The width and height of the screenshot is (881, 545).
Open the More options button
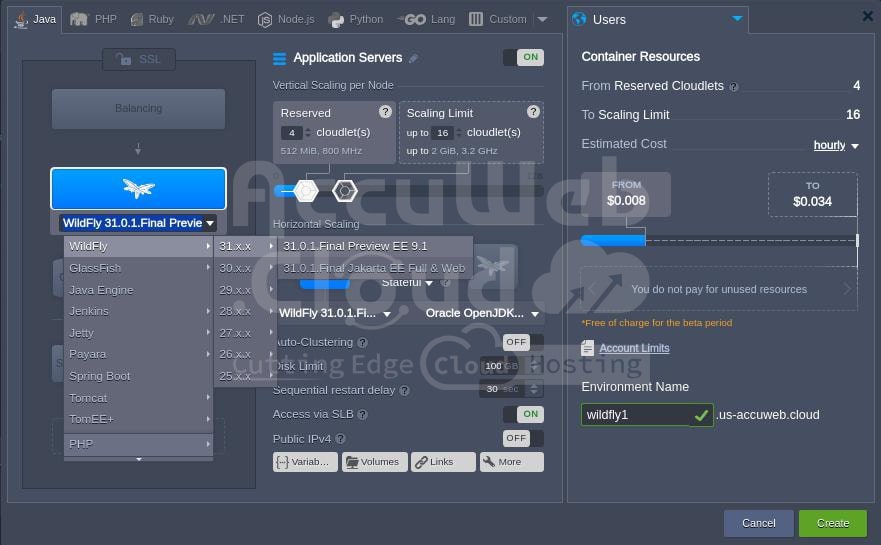coord(512,462)
